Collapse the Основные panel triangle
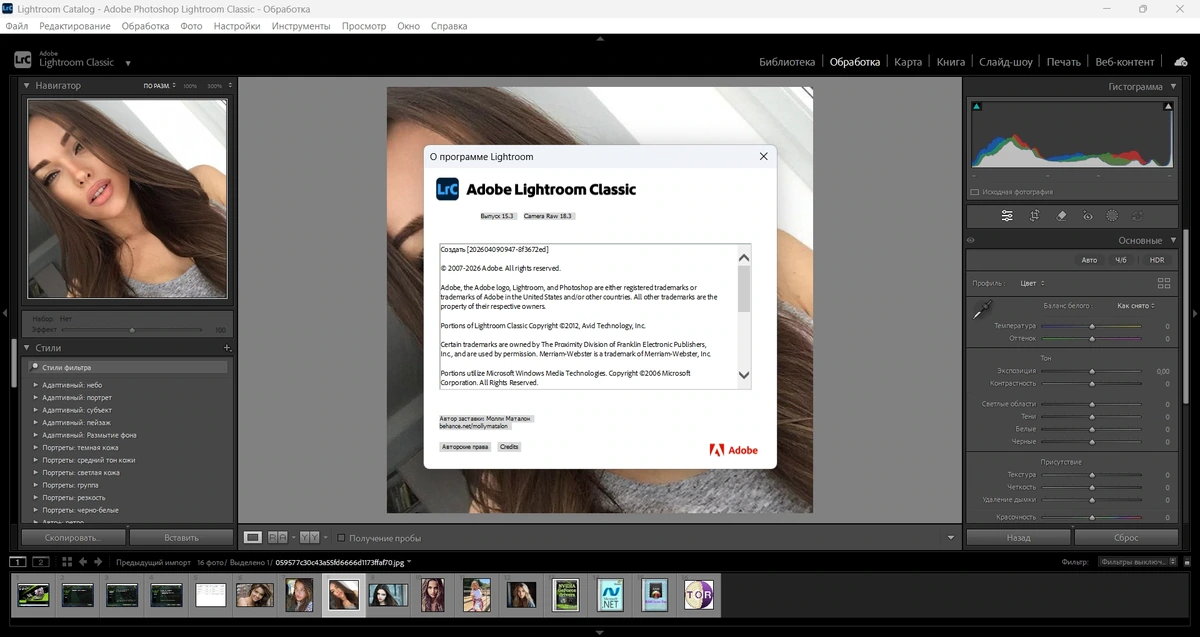The height and width of the screenshot is (637, 1200). 1173,240
